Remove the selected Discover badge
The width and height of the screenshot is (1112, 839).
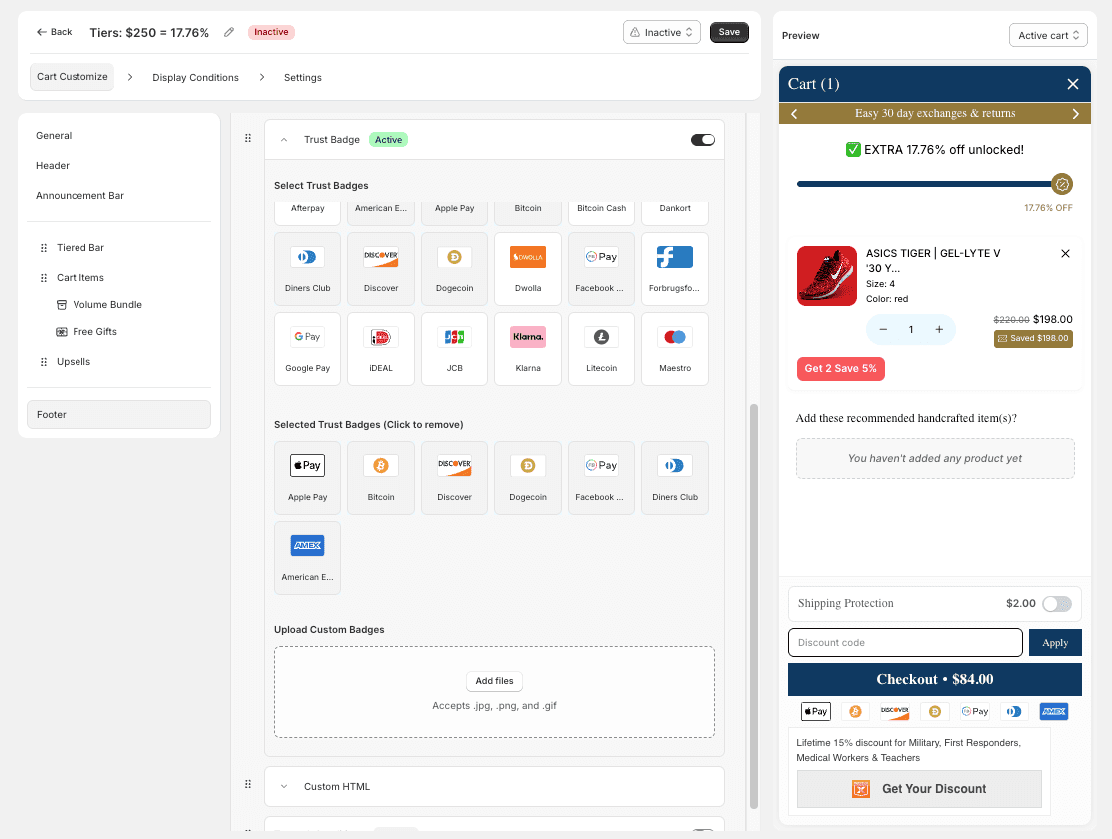[x=455, y=478]
